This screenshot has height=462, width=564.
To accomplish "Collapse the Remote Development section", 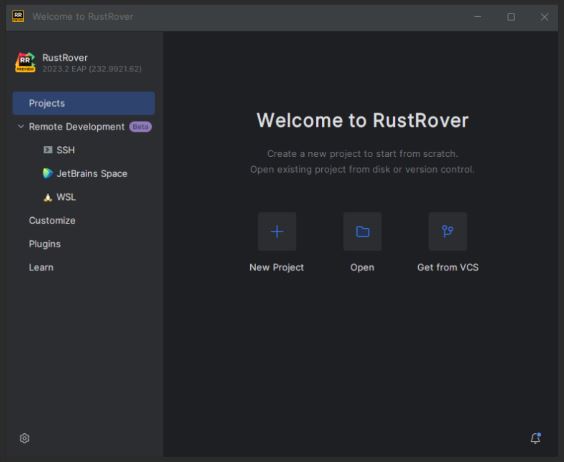I will (x=21, y=126).
